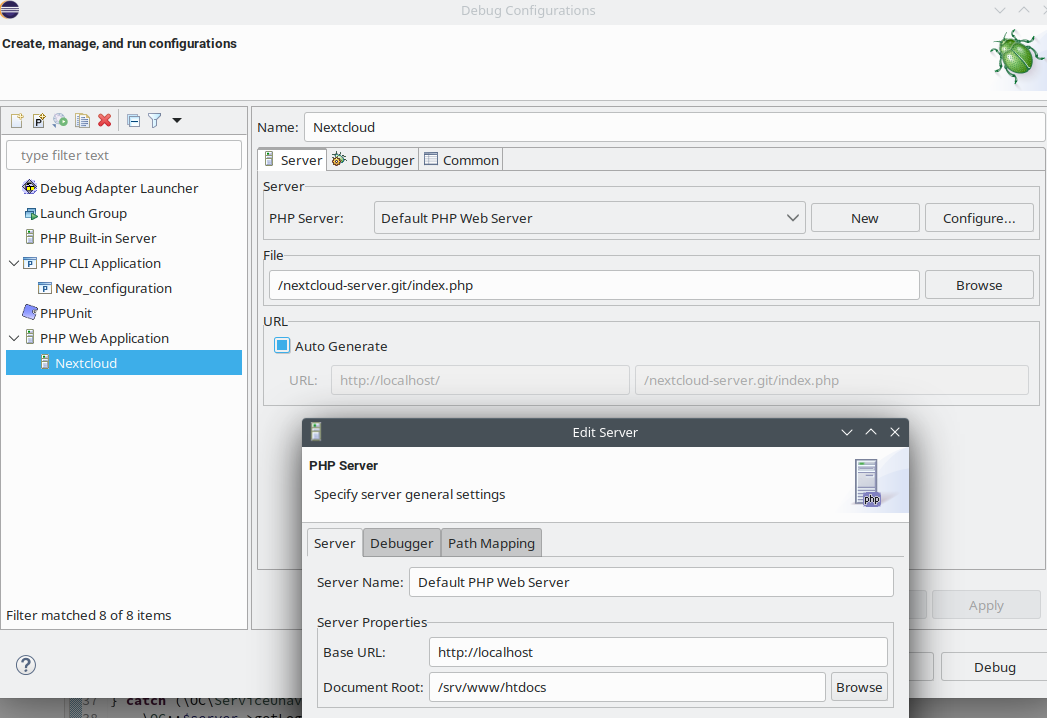1047x718 pixels.
Task: Select New_configuration under PHP CLI Application
Action: pos(114,289)
